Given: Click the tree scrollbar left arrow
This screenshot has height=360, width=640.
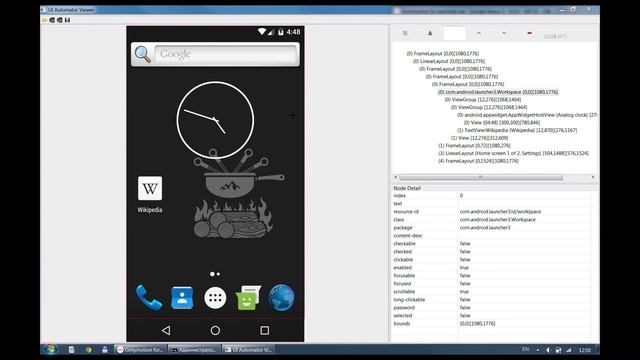Looking at the screenshot, I should (395, 177).
